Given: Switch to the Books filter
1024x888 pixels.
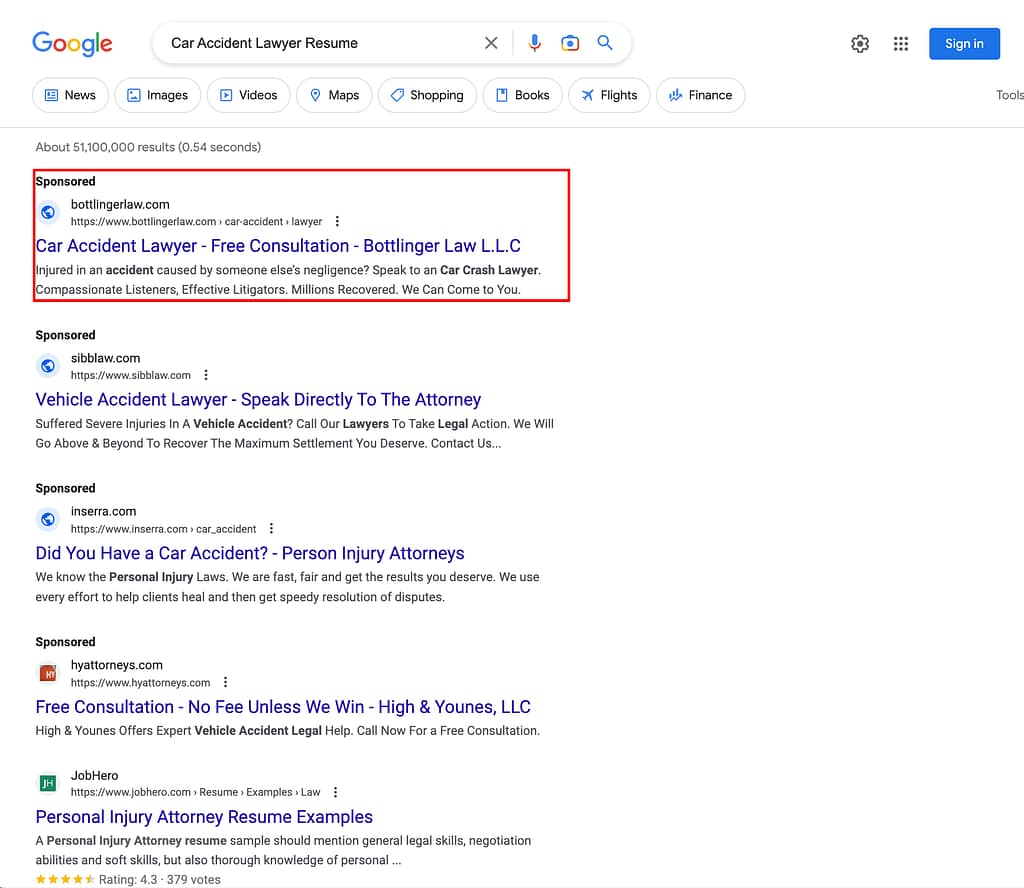Looking at the screenshot, I should pos(522,95).
